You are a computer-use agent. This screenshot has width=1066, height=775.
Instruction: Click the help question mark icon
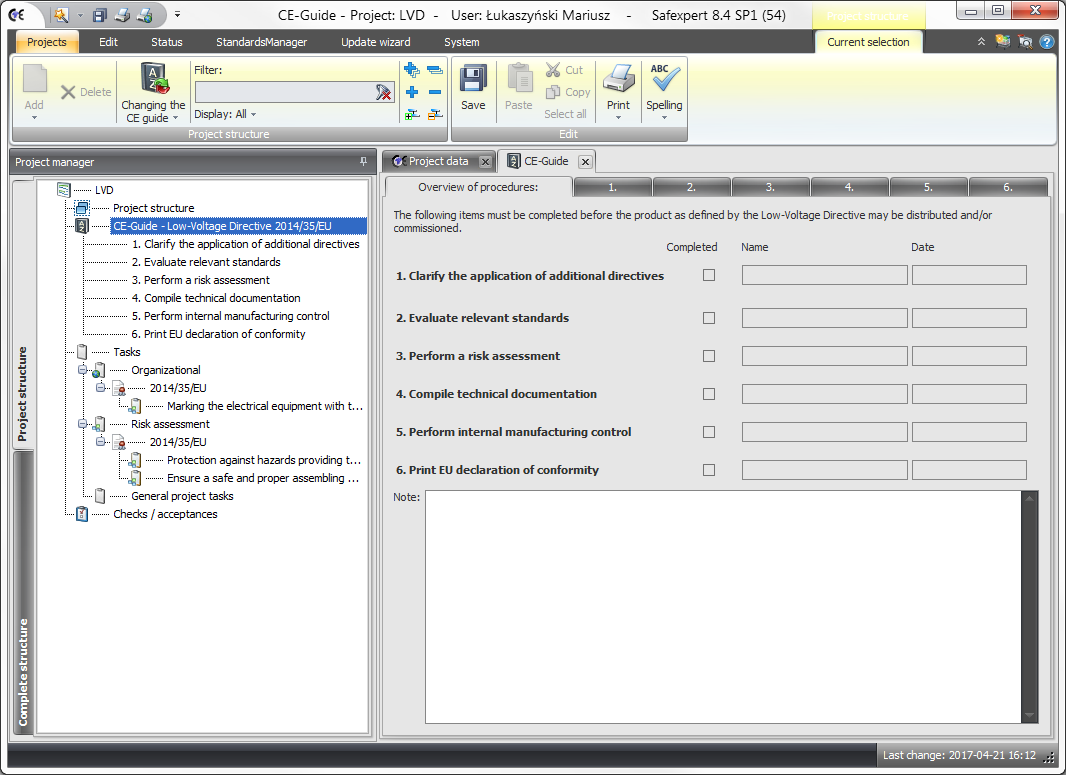point(1047,42)
